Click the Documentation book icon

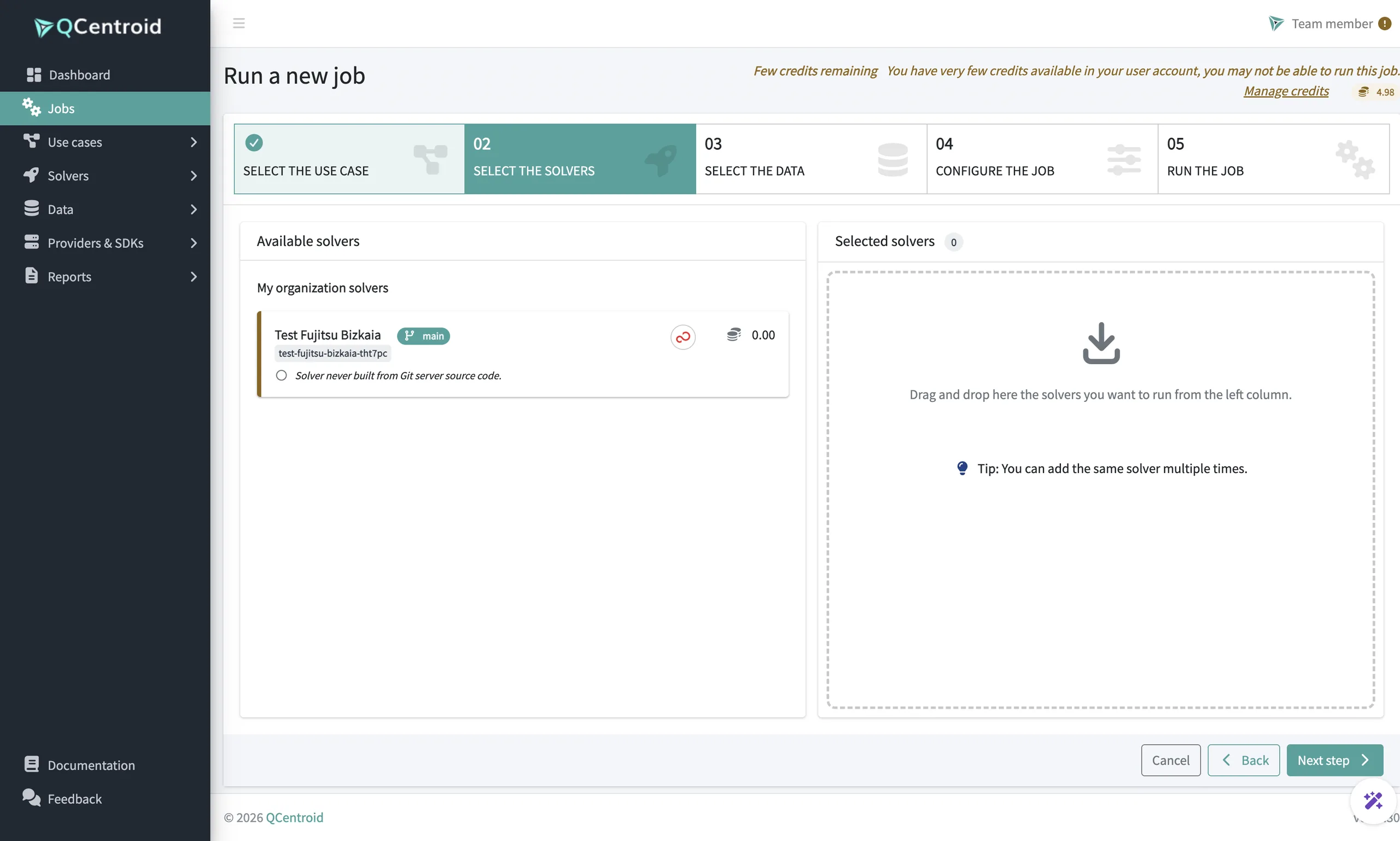point(32,764)
